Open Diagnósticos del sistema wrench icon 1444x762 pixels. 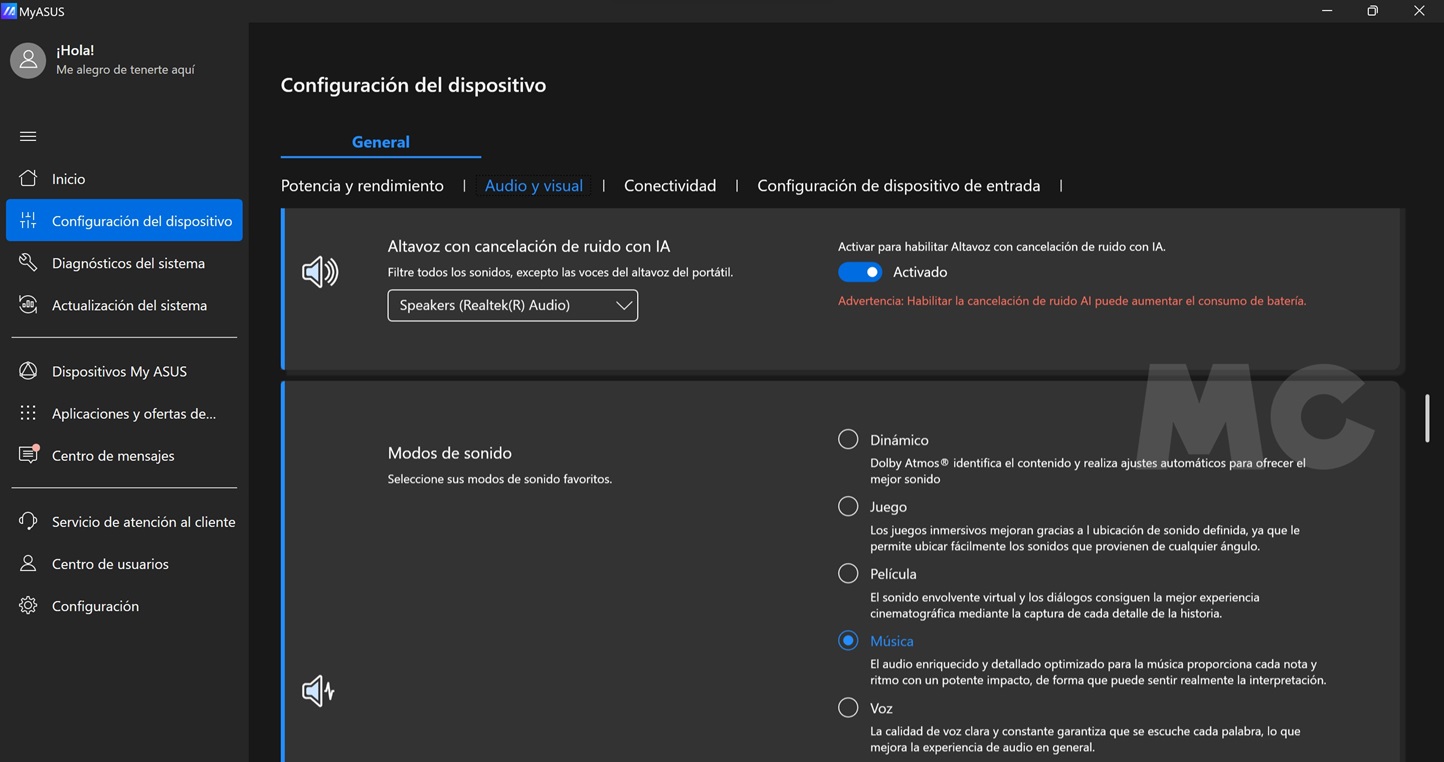tap(28, 263)
